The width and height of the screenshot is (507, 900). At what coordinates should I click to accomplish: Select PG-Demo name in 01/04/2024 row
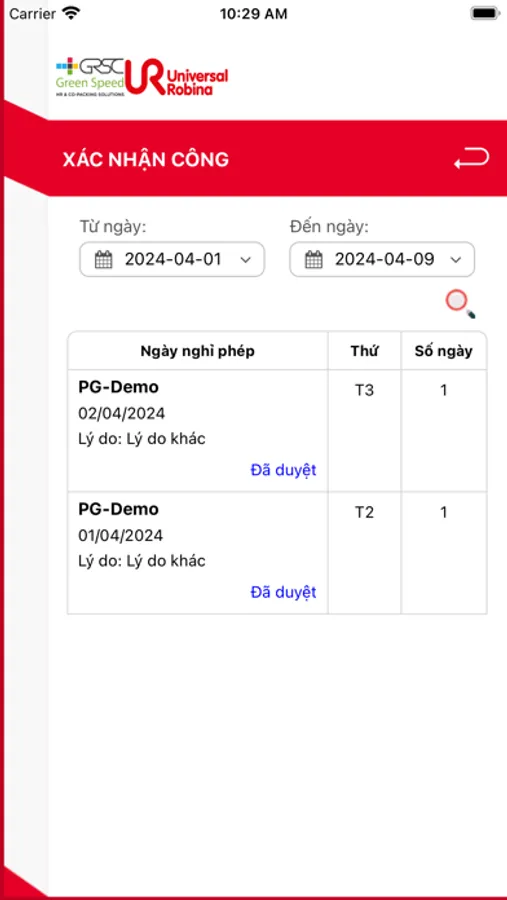point(118,509)
